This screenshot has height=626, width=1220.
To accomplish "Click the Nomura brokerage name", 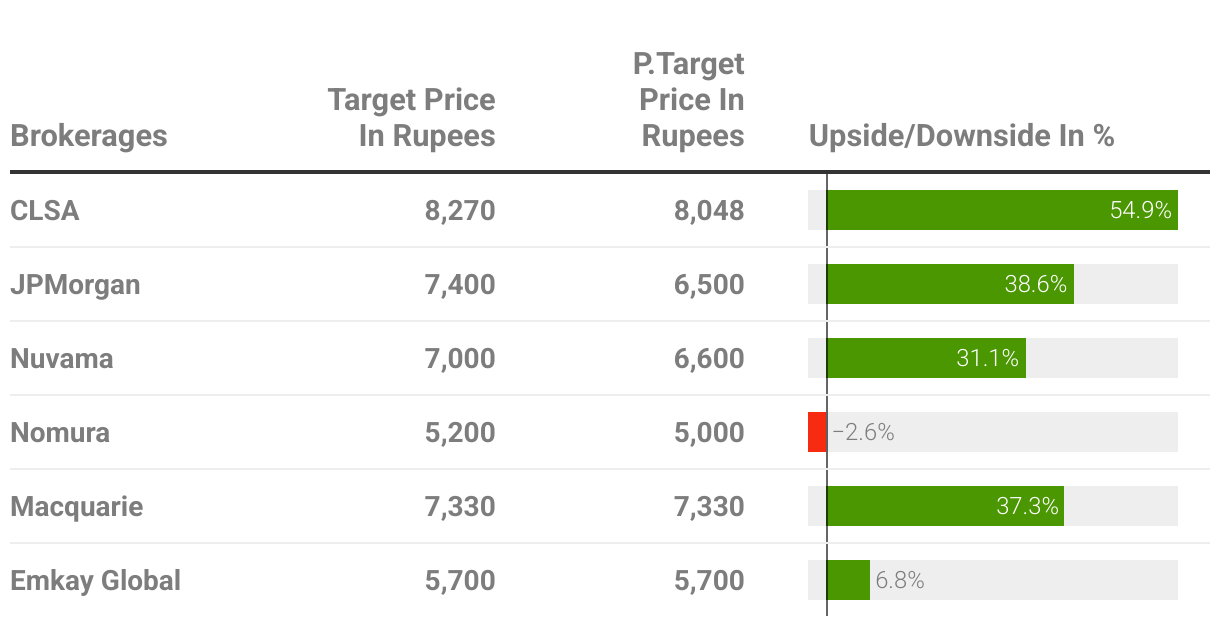I will 60,433.
